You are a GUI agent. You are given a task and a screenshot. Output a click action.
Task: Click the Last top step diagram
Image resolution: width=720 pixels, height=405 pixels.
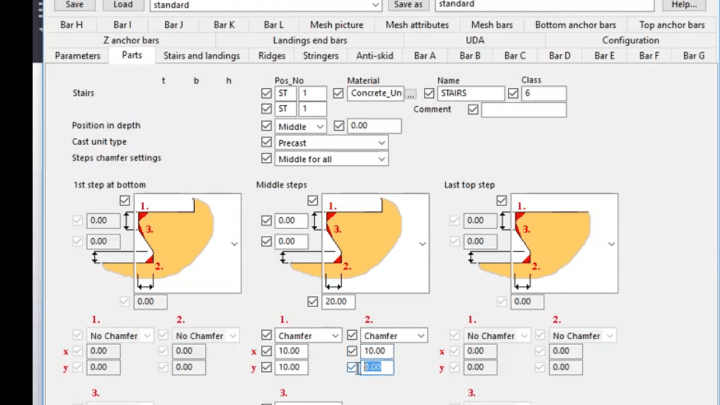[564, 243]
